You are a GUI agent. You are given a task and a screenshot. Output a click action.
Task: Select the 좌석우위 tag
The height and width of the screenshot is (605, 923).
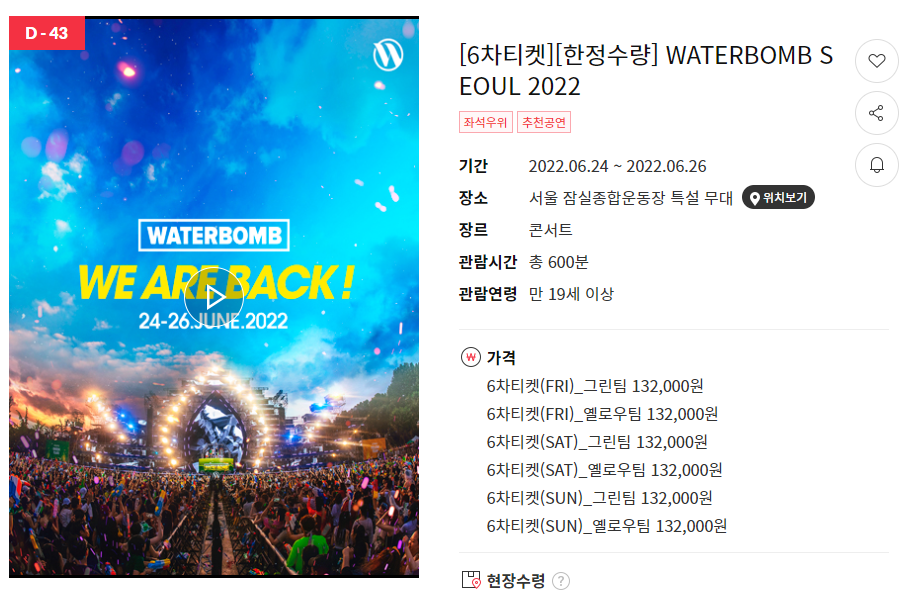[x=486, y=122]
